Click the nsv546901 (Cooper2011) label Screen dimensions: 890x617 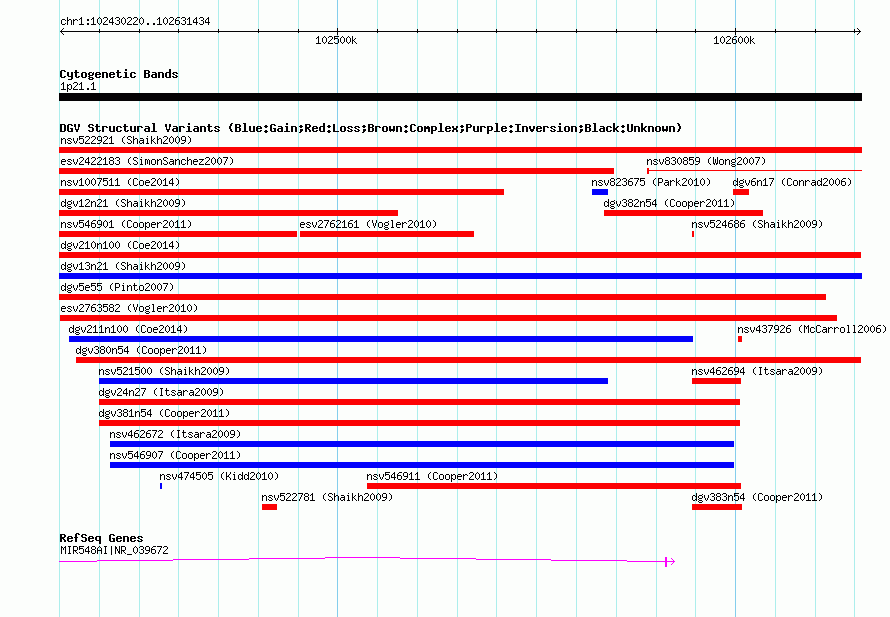pyautogui.click(x=126, y=224)
